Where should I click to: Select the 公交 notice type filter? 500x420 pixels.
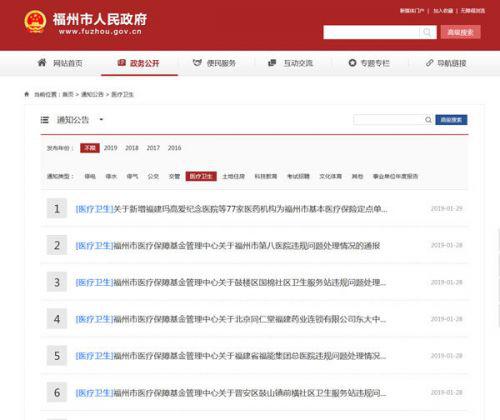pos(153,176)
